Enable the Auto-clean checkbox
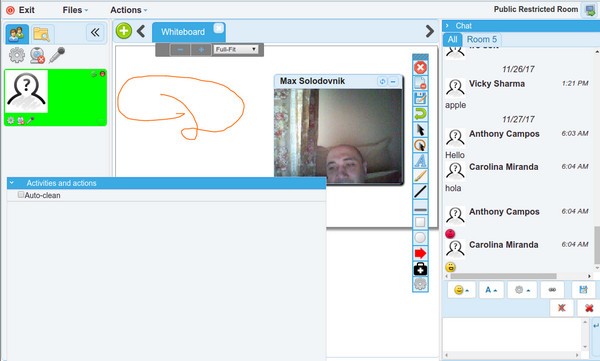This screenshot has height=361, width=600. click(21, 195)
